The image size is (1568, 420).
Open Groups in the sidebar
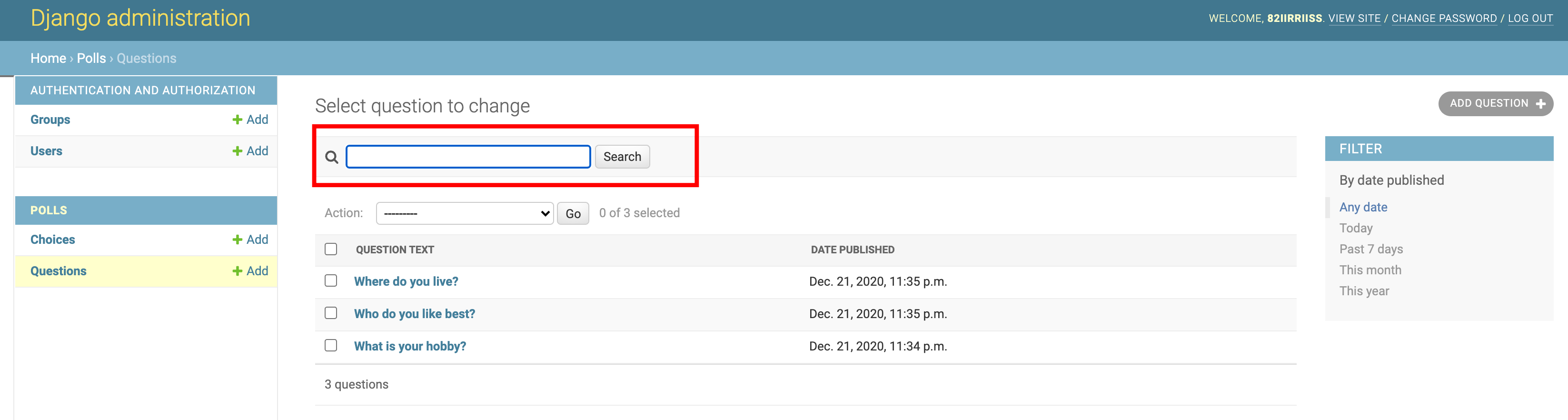[x=50, y=120]
